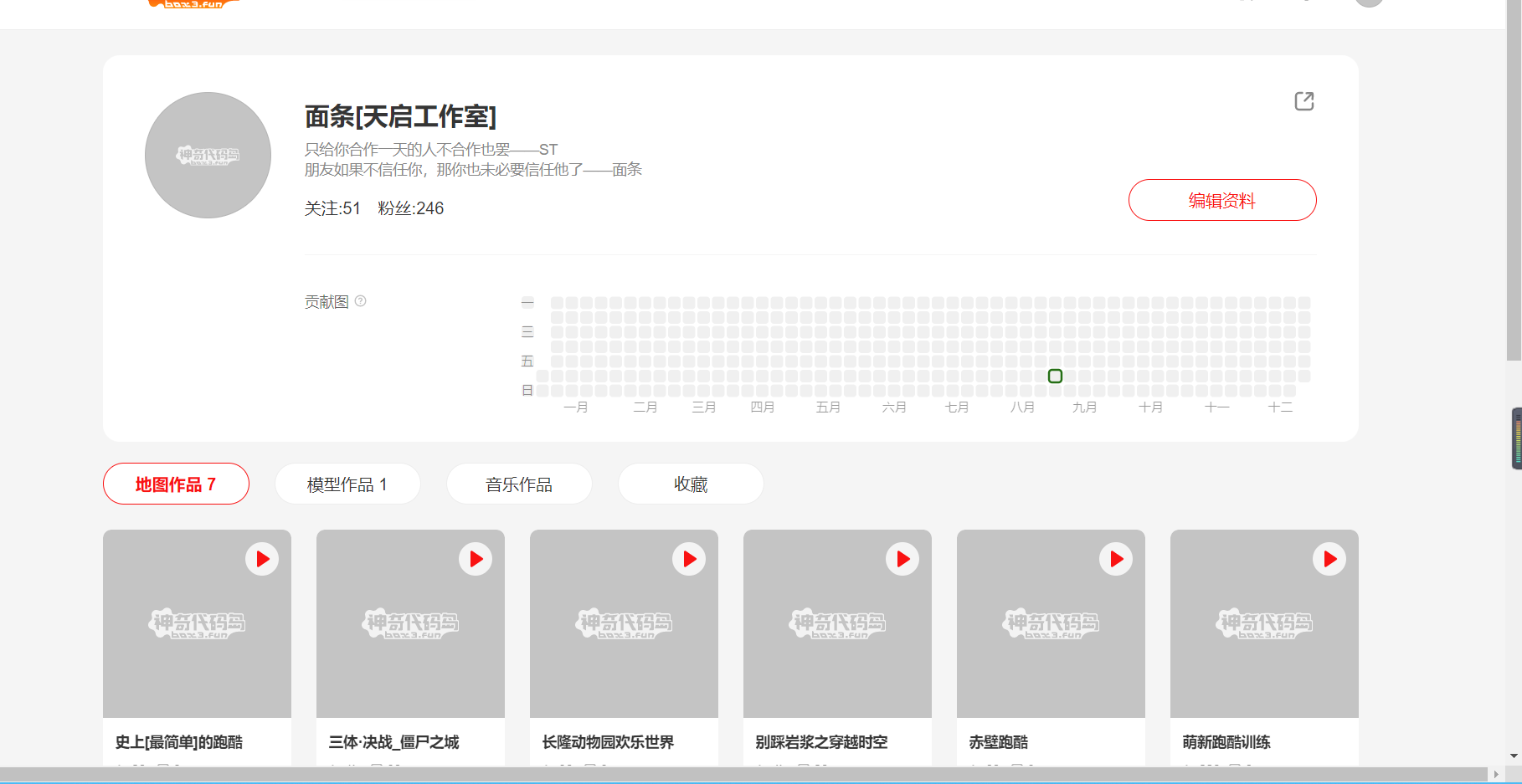Click the title 长隆动物园欢乐世界
This screenshot has height=784, width=1522.
(x=608, y=742)
